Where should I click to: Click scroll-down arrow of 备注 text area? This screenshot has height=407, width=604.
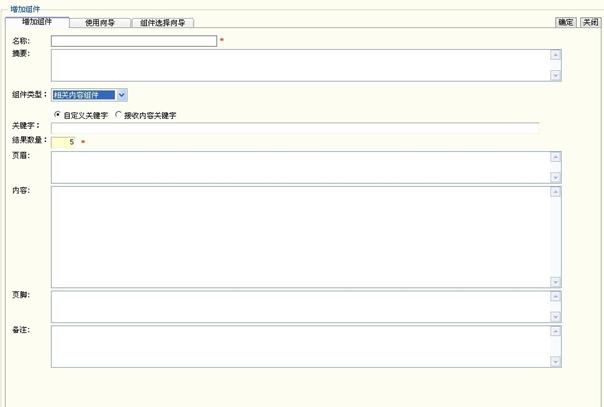coord(555,362)
